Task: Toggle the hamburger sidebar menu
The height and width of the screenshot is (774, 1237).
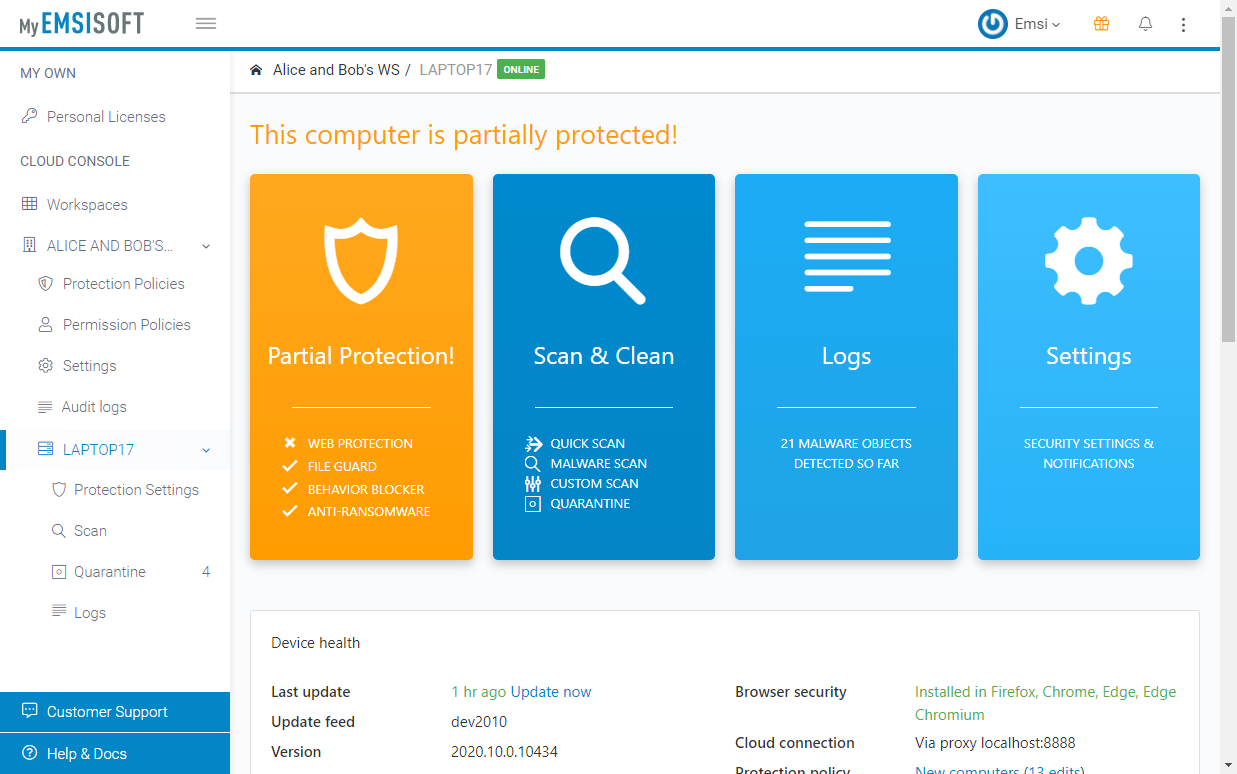Action: click(206, 24)
